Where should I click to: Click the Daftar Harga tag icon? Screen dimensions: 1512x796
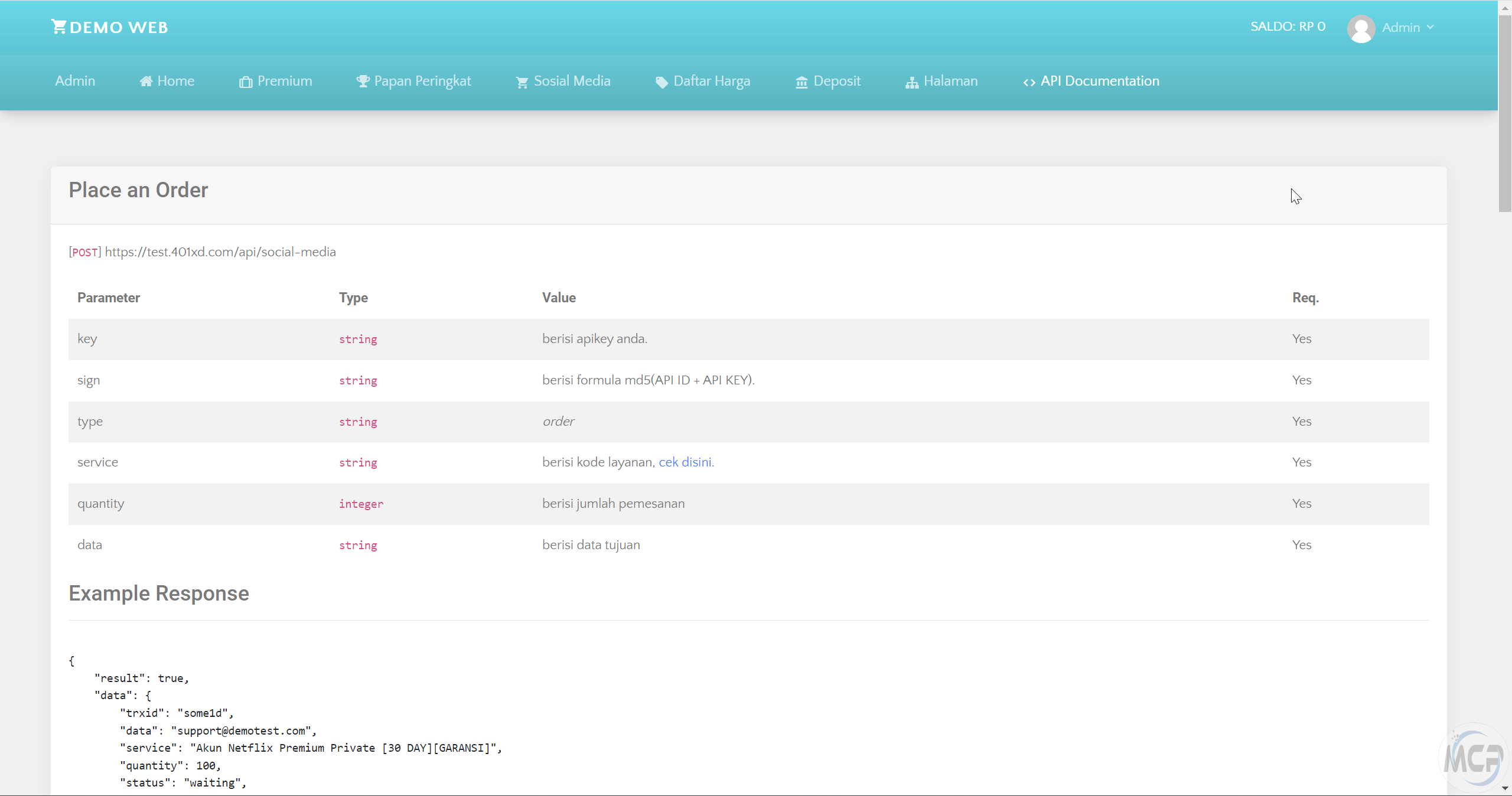coord(661,82)
